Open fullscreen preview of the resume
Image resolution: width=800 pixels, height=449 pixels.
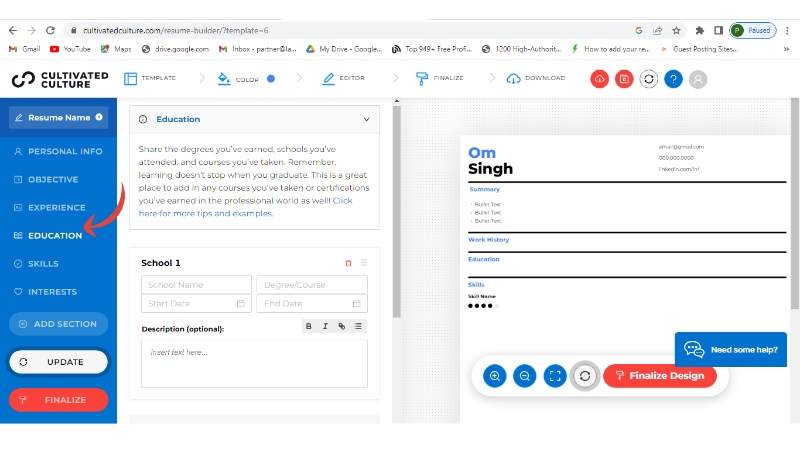point(555,376)
